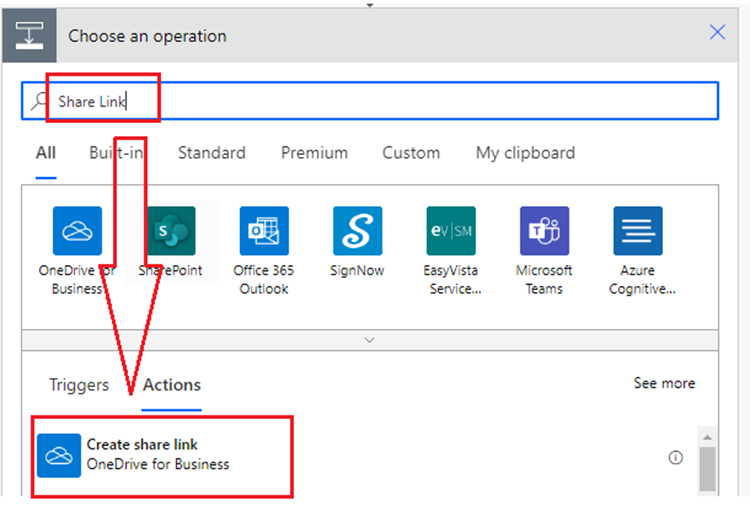Choose the Azure Cognitive connector icon

click(x=638, y=231)
